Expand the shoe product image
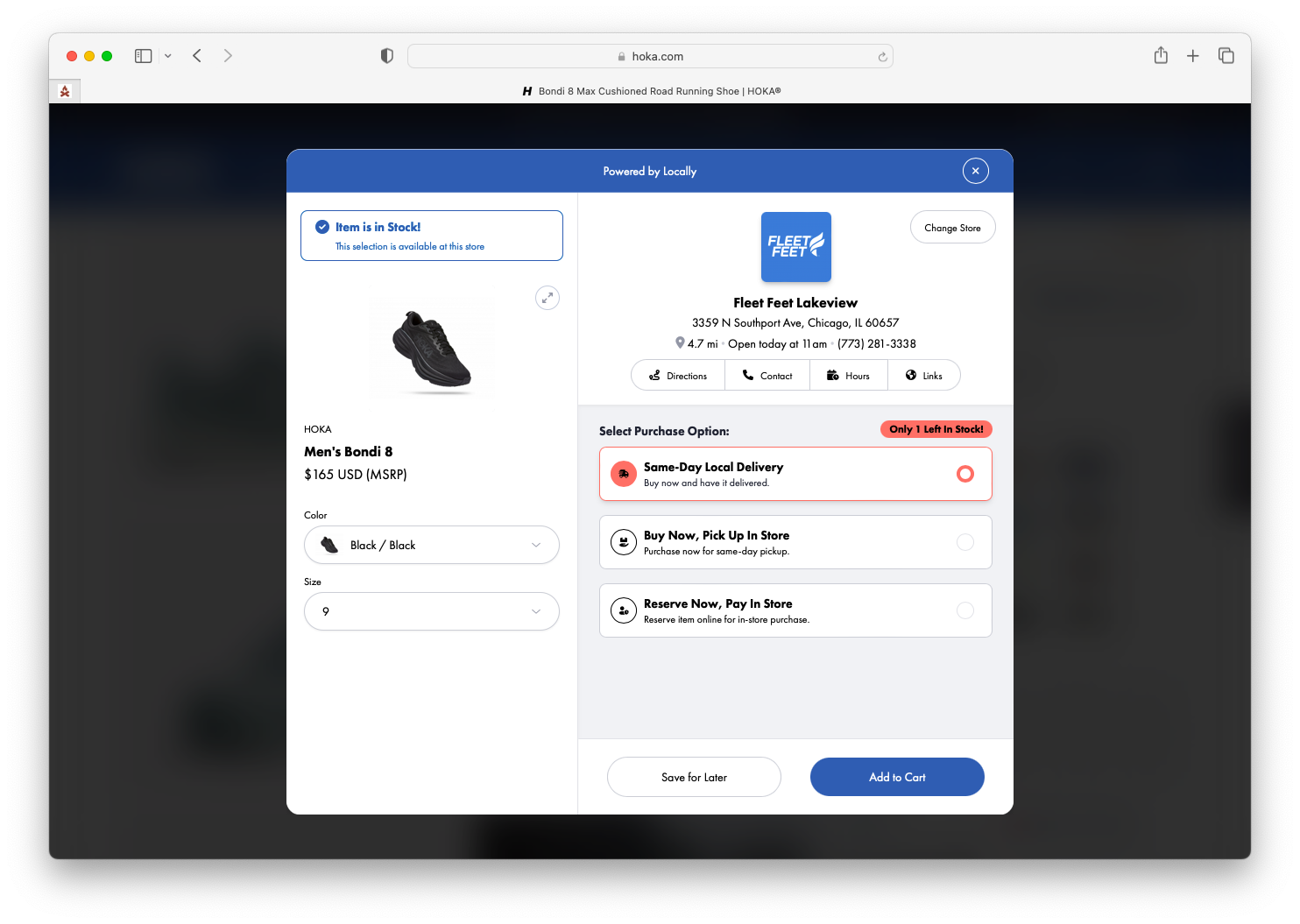This screenshot has width=1300, height=924. point(548,298)
